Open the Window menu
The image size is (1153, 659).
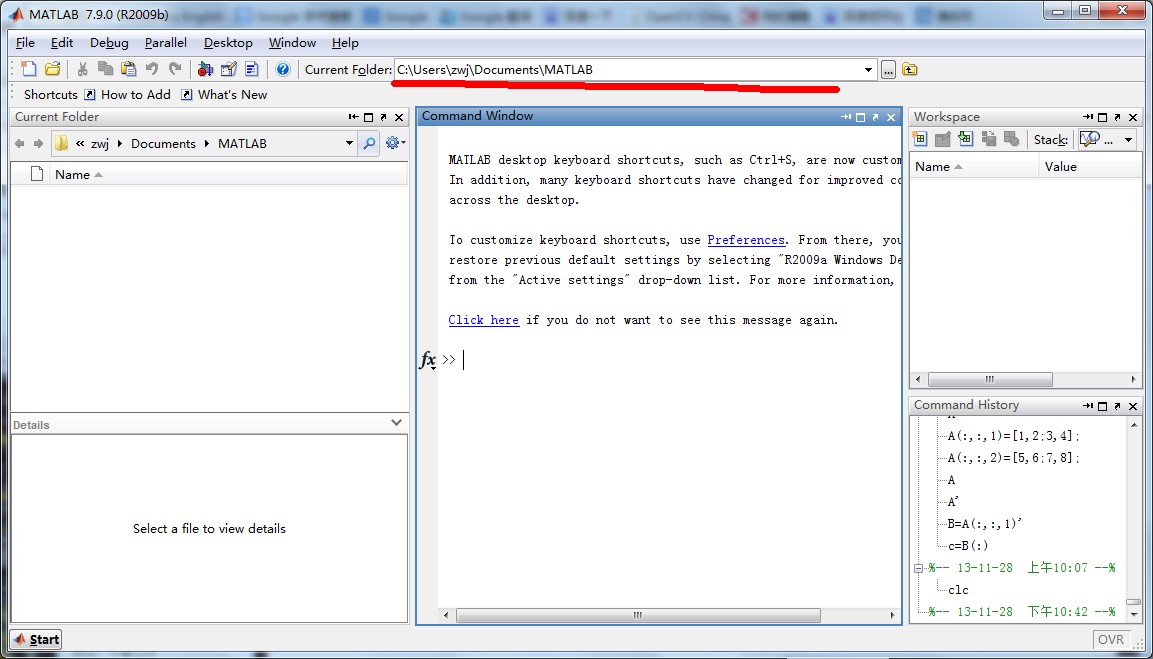click(x=292, y=43)
